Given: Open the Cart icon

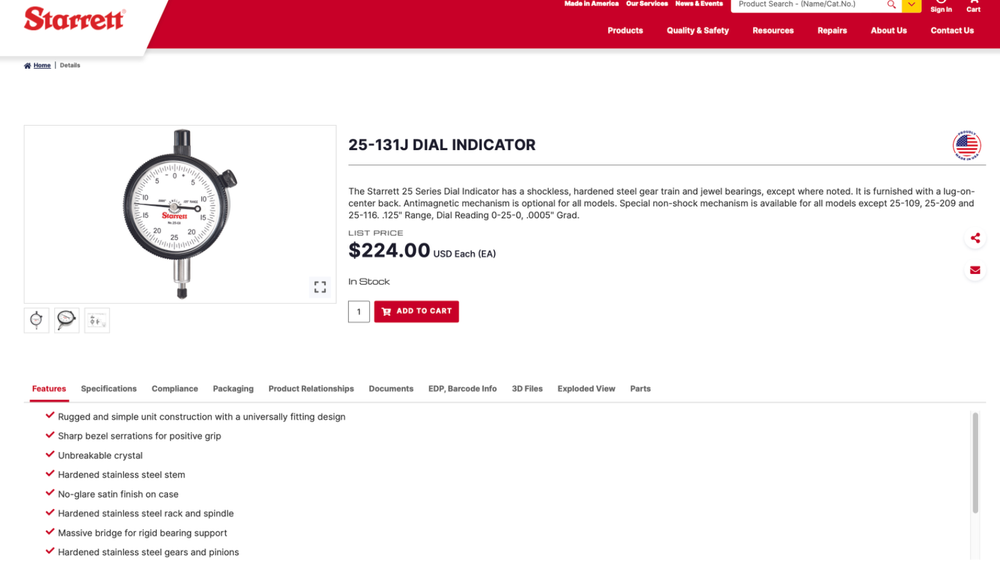Looking at the screenshot, I should click(973, 5).
